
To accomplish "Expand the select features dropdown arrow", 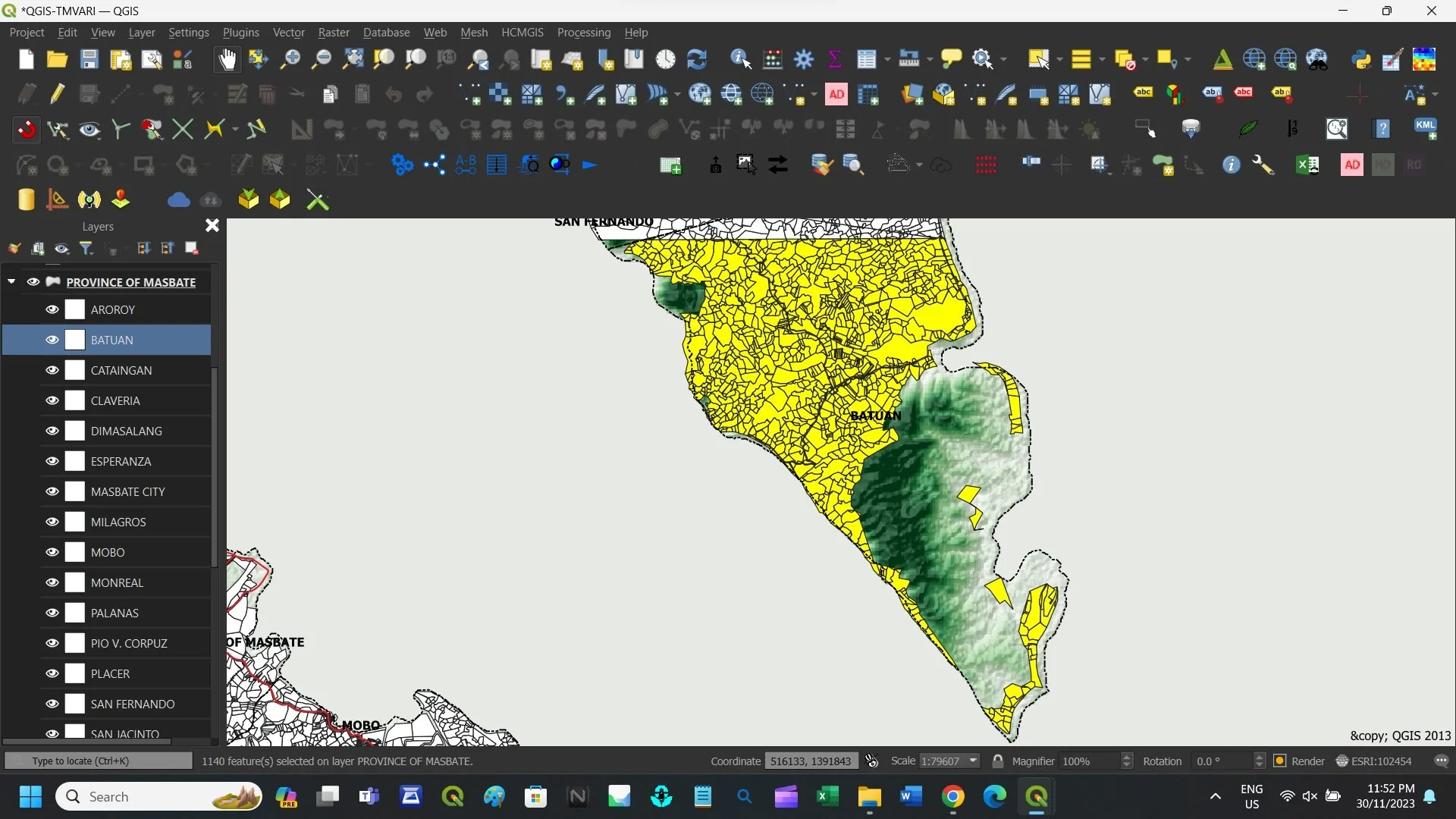I will 1059,59.
